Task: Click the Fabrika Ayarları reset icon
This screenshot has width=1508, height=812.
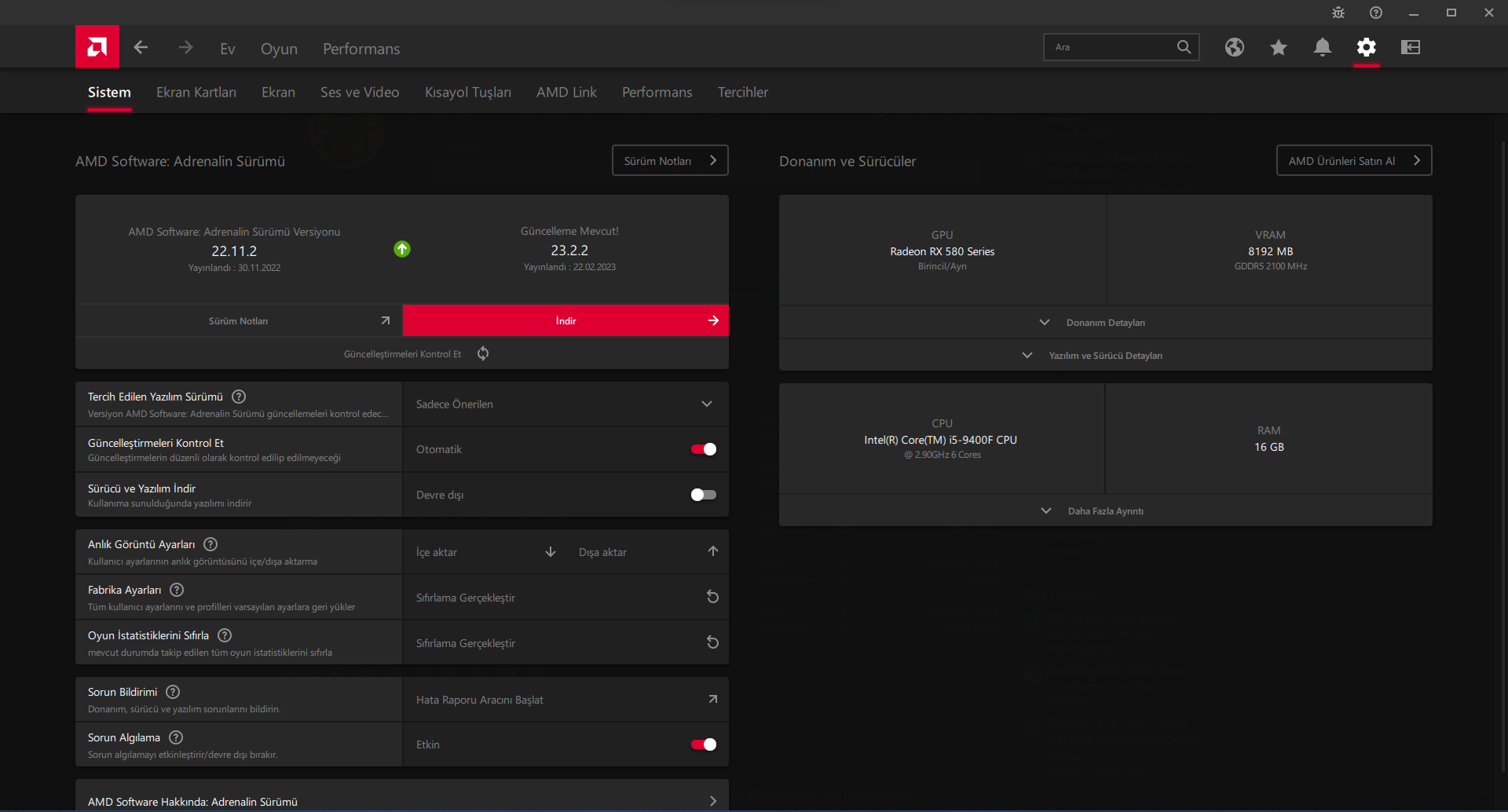Action: pyautogui.click(x=713, y=597)
